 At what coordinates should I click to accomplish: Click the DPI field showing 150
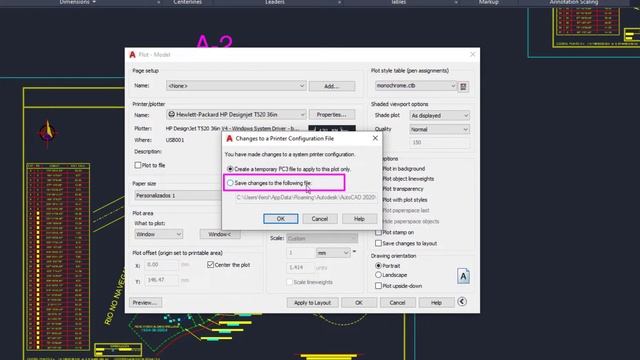(x=439, y=142)
